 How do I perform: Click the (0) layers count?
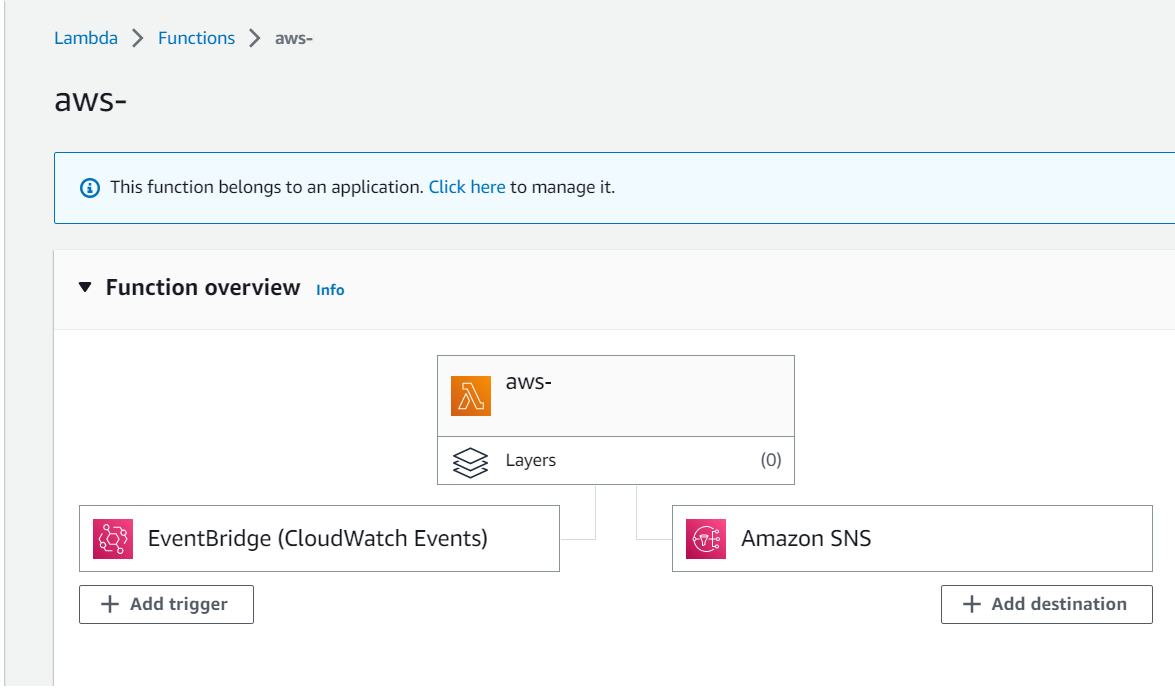coord(771,460)
